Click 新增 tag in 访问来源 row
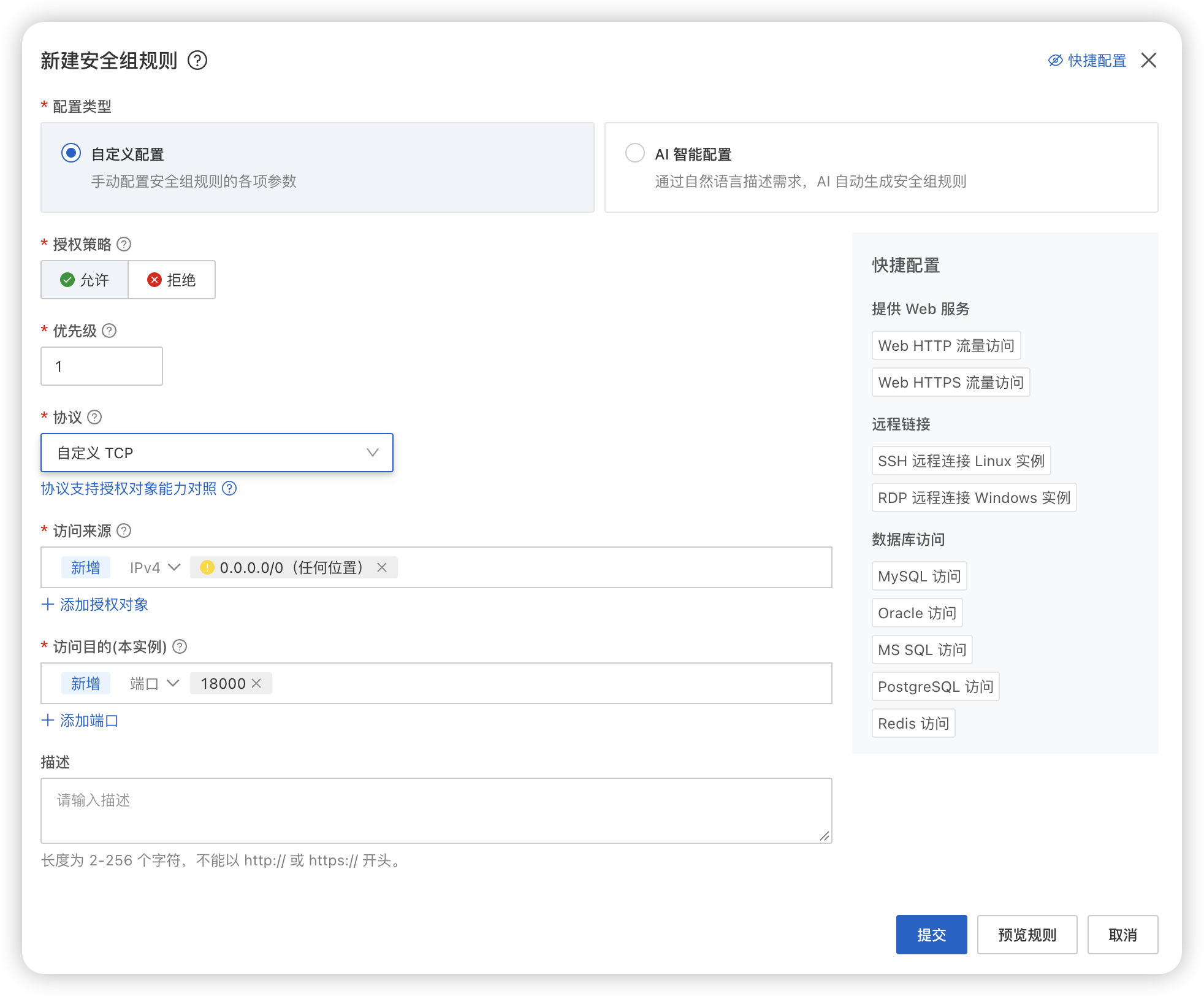 85,568
